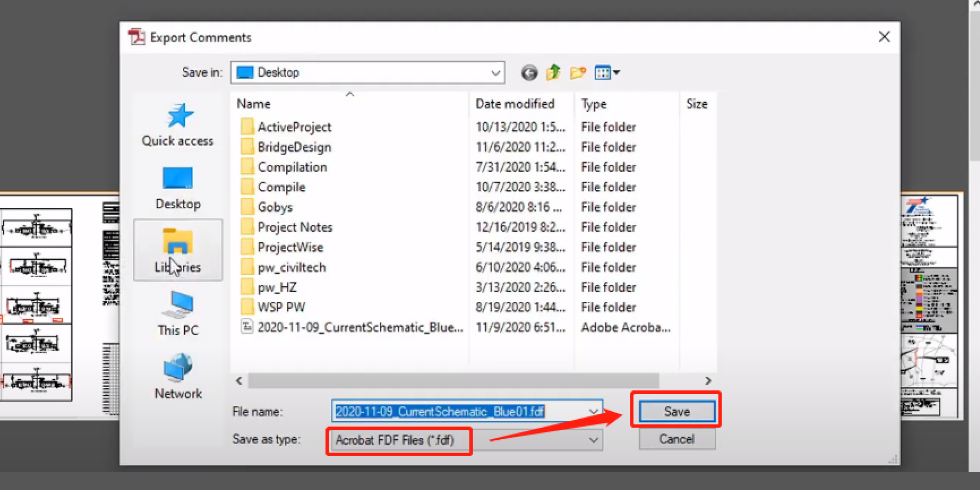Image resolution: width=980 pixels, height=490 pixels.
Task: Select the BridgeDesign folder
Action: (294, 147)
